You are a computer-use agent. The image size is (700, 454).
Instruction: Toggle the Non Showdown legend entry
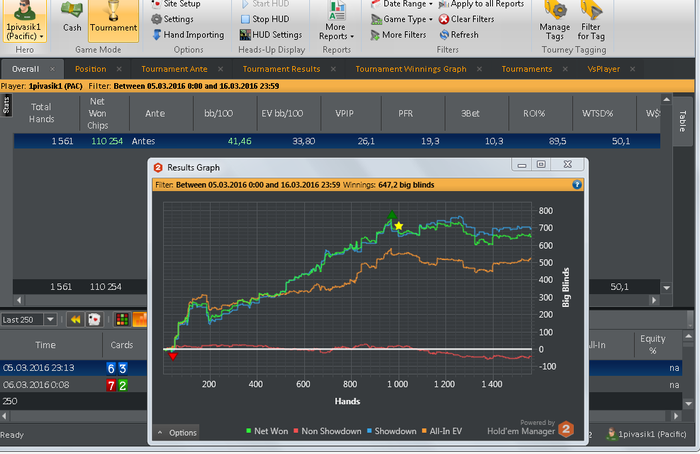(327, 431)
